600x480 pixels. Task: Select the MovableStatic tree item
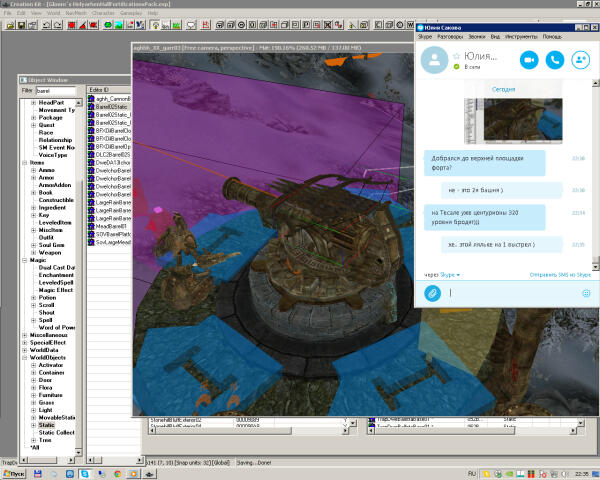pyautogui.click(x=57, y=418)
